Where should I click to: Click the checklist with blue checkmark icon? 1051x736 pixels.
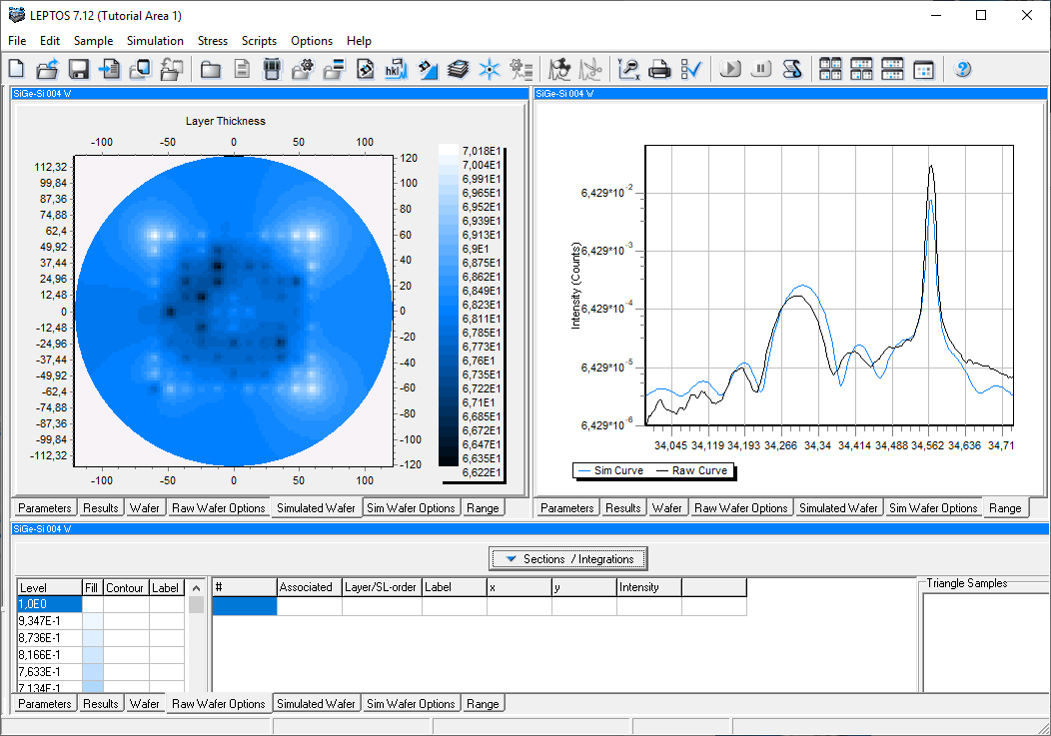(x=691, y=69)
